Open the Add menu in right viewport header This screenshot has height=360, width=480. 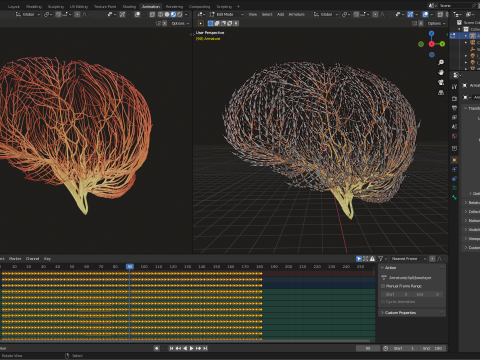pos(280,14)
